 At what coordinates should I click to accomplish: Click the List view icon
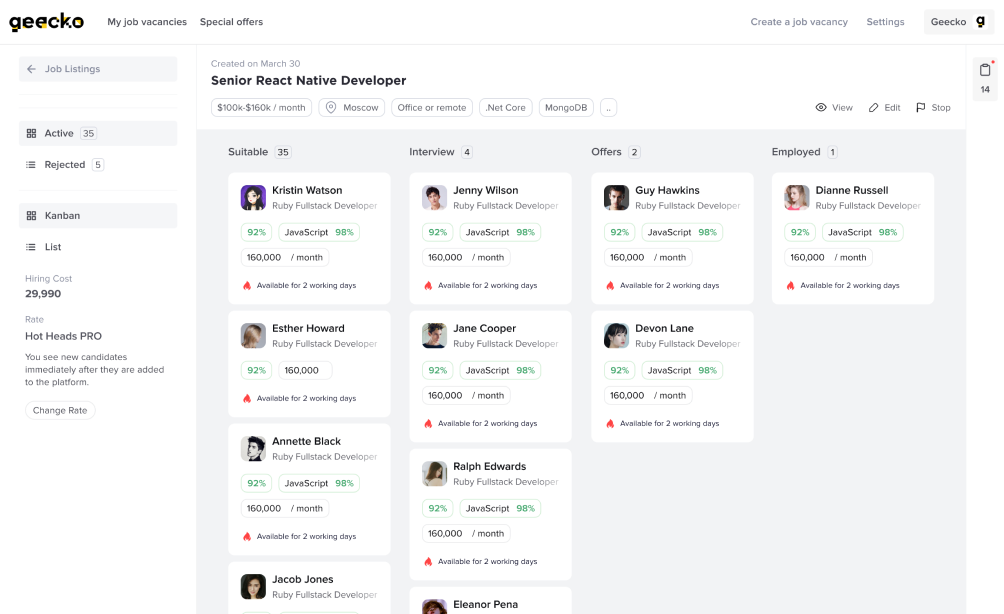[31, 247]
